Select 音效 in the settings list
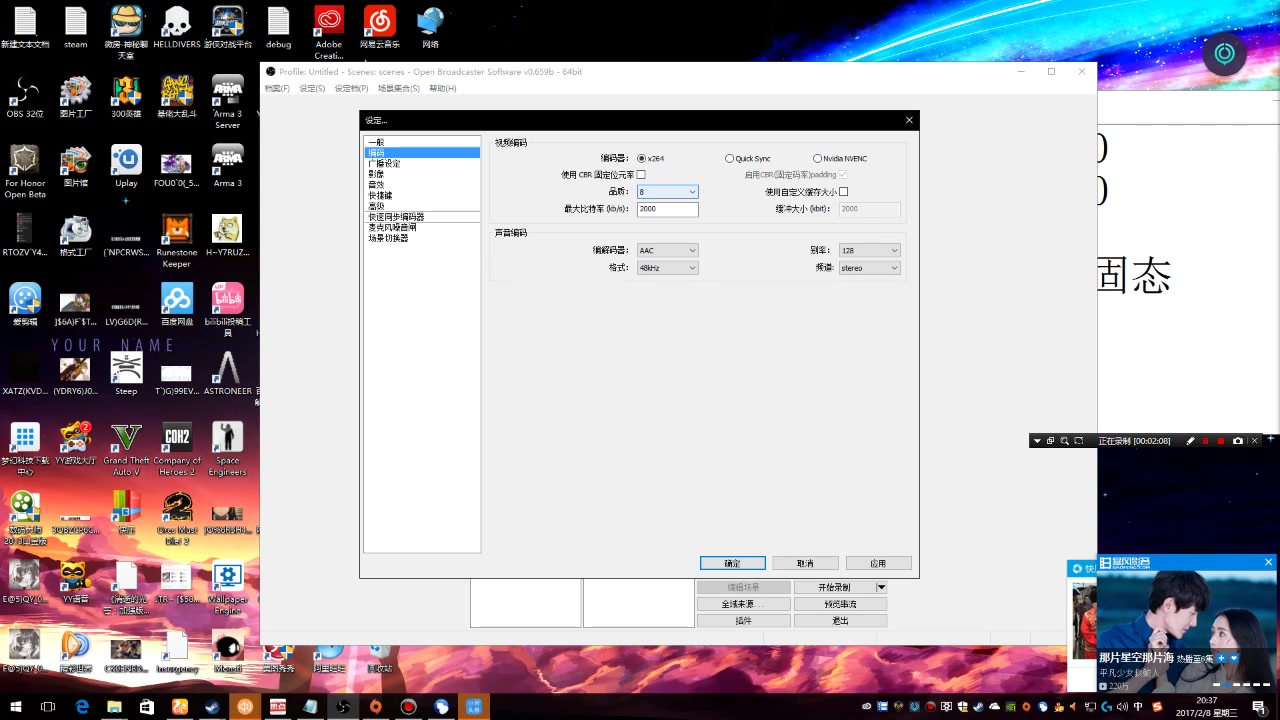The height and width of the screenshot is (720, 1280). point(422,185)
